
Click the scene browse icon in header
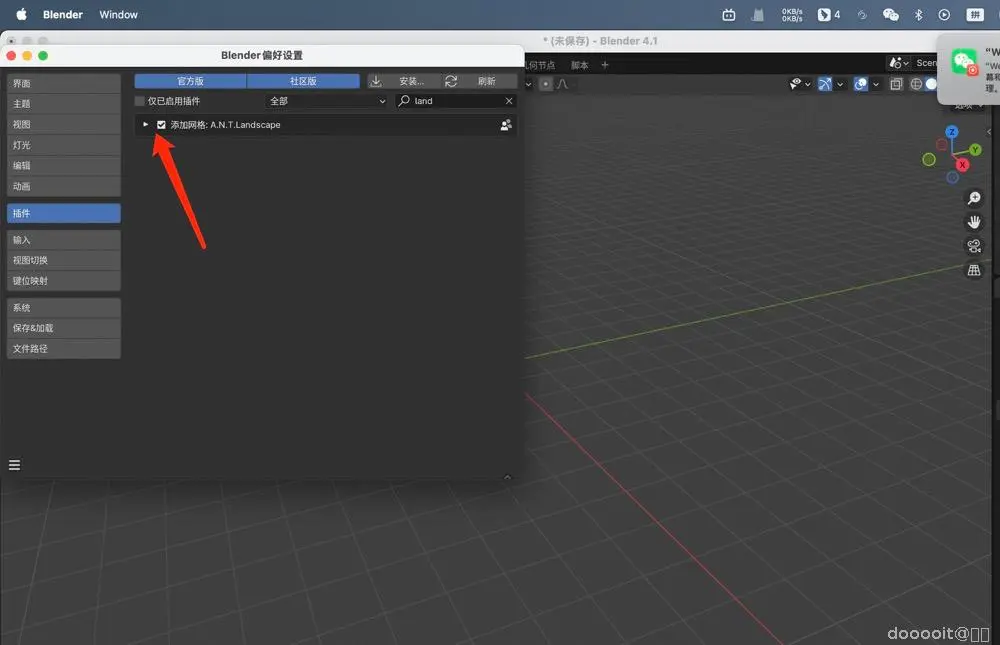pos(899,63)
